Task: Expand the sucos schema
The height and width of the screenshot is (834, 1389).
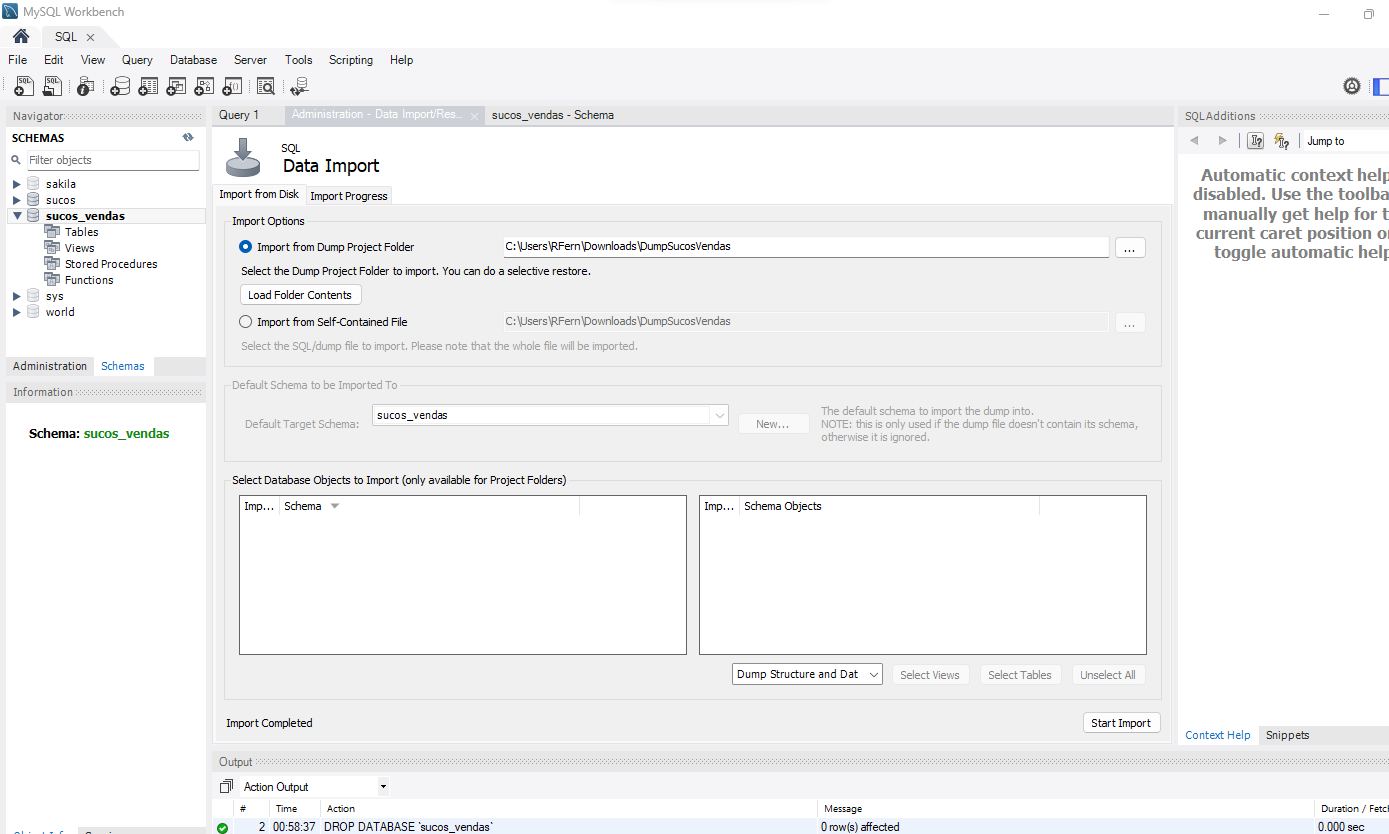Action: point(17,200)
